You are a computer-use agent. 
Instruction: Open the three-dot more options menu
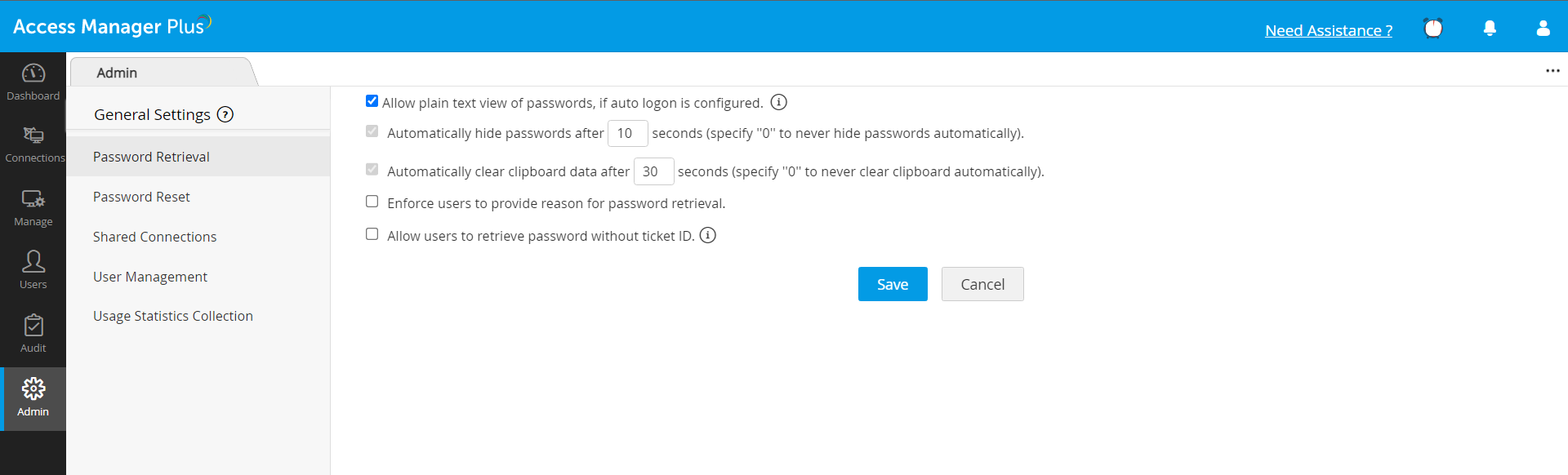tap(1552, 71)
